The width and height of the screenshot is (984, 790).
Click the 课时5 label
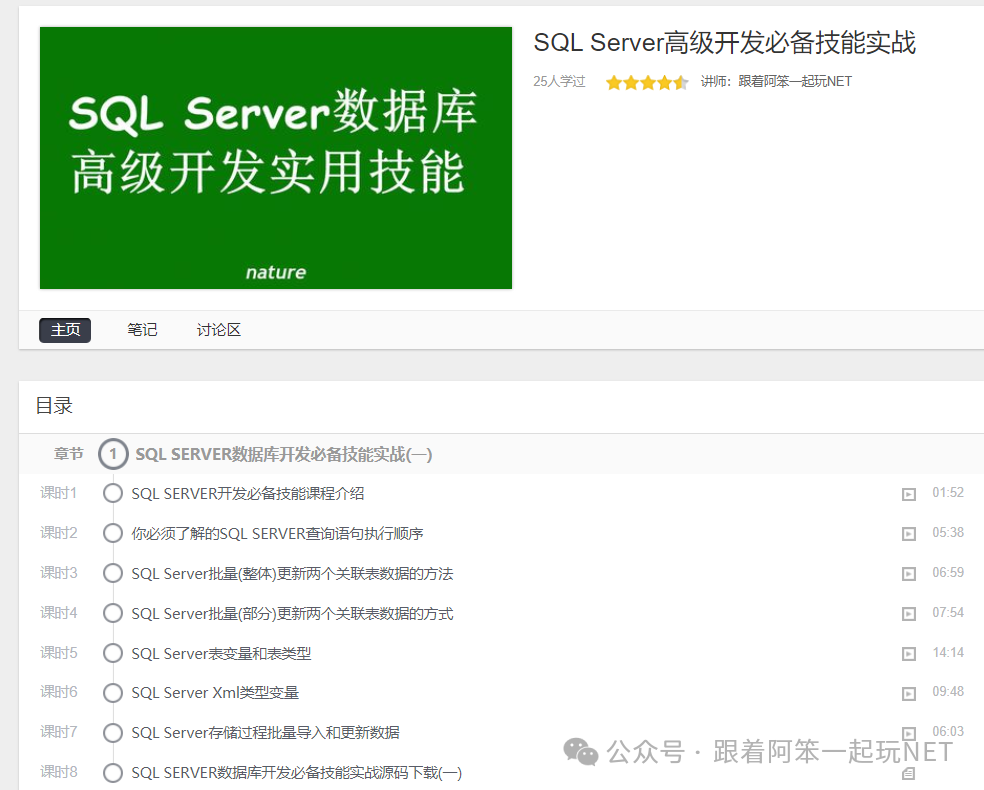59,653
